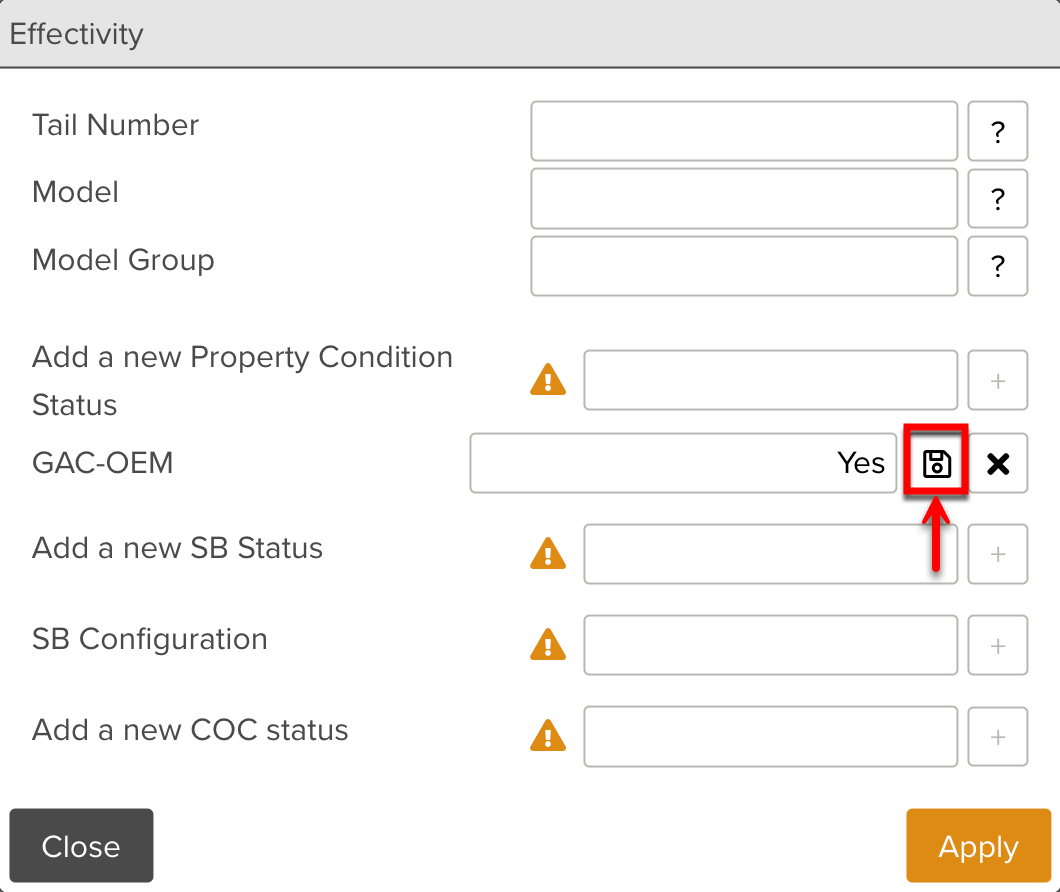
Task: Remove the GAC-OEM entry with X icon
Action: pos(998,463)
